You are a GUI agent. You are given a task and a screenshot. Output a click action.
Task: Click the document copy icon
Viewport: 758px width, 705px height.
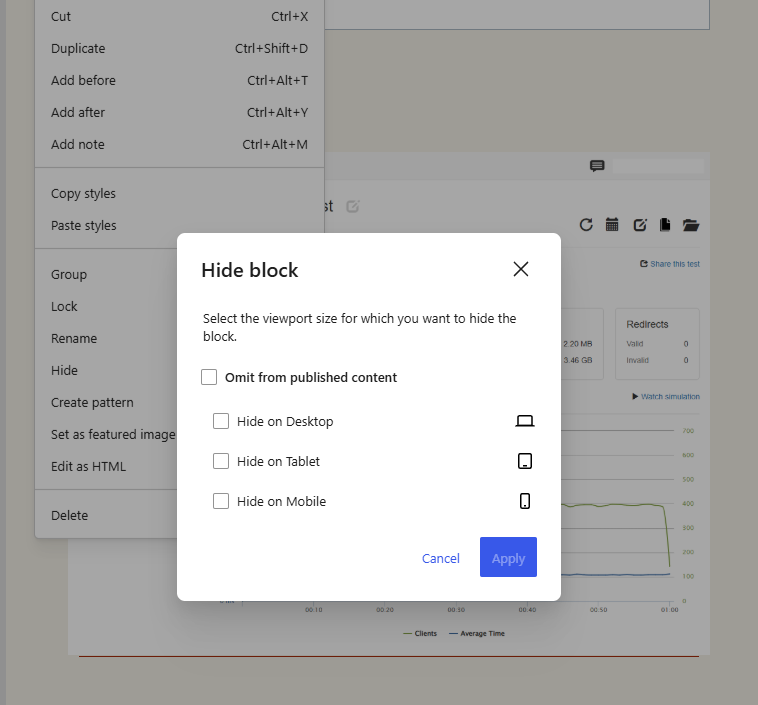(x=665, y=225)
